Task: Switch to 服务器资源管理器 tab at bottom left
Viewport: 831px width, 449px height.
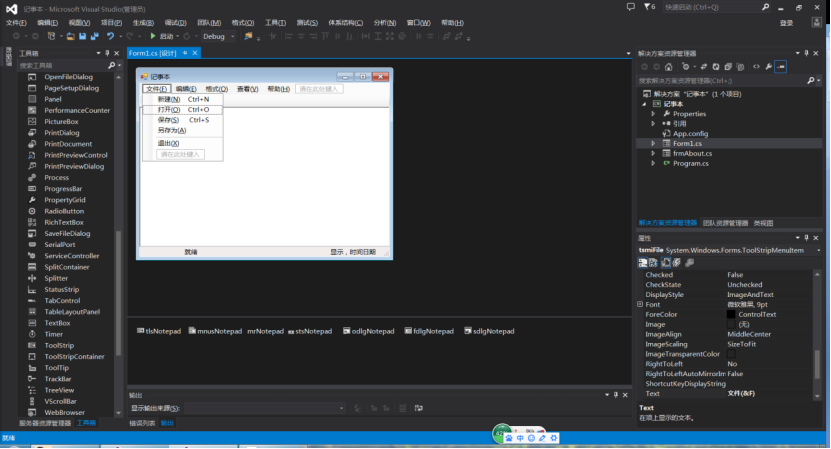Action: (x=45, y=423)
